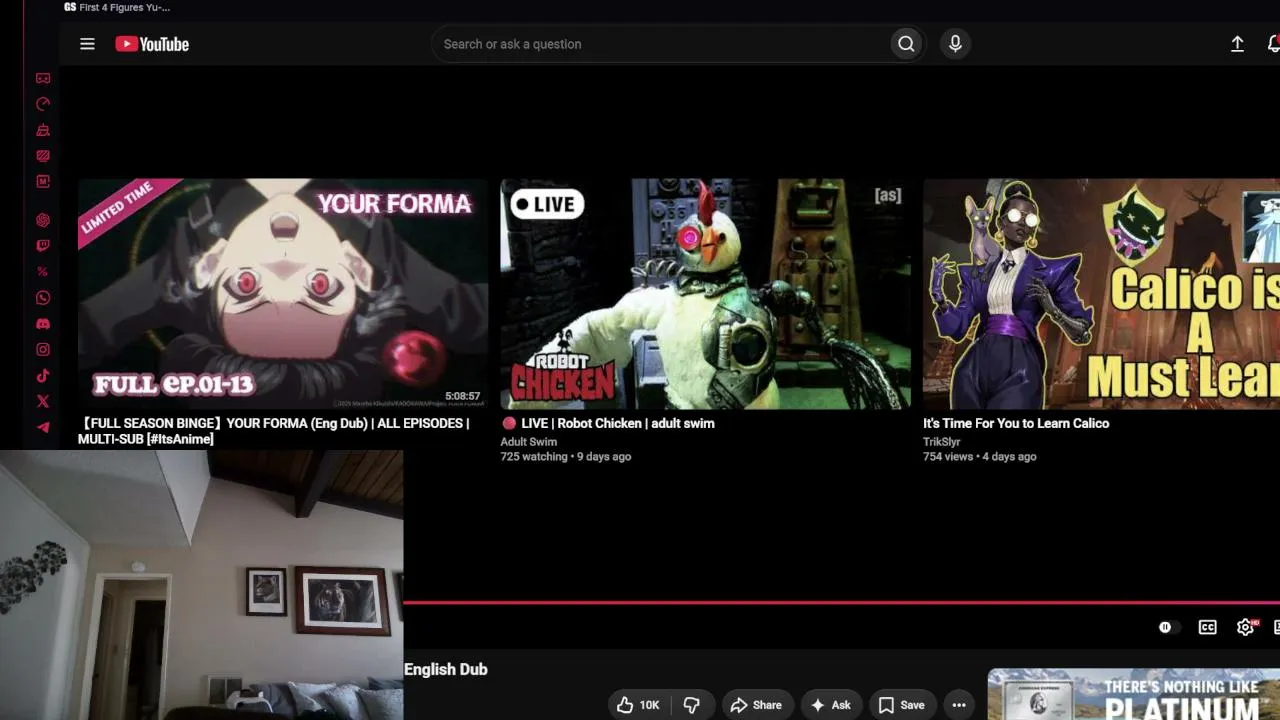Screen dimensions: 1280x720
Task: Toggle closed captions CC button
Action: click(x=1208, y=627)
